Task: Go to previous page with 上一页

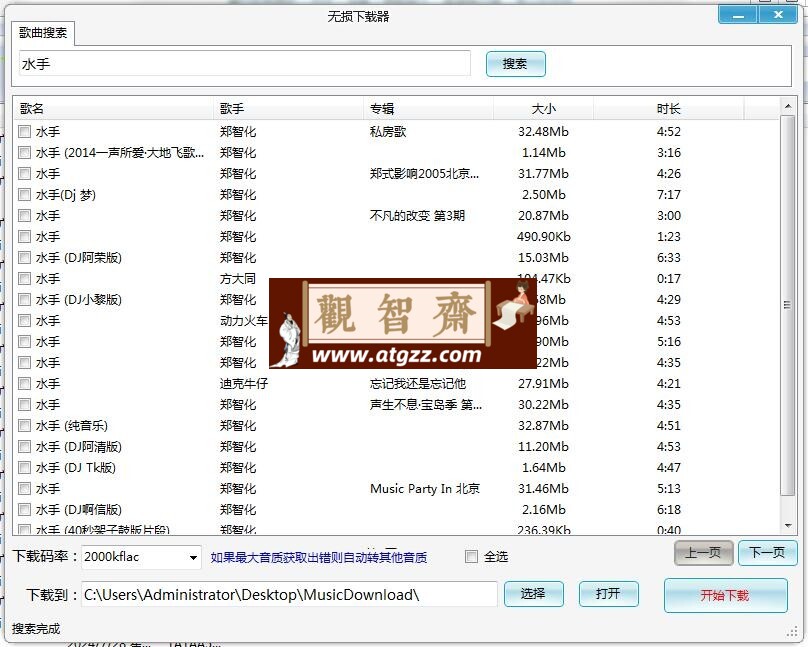Action: pos(703,553)
